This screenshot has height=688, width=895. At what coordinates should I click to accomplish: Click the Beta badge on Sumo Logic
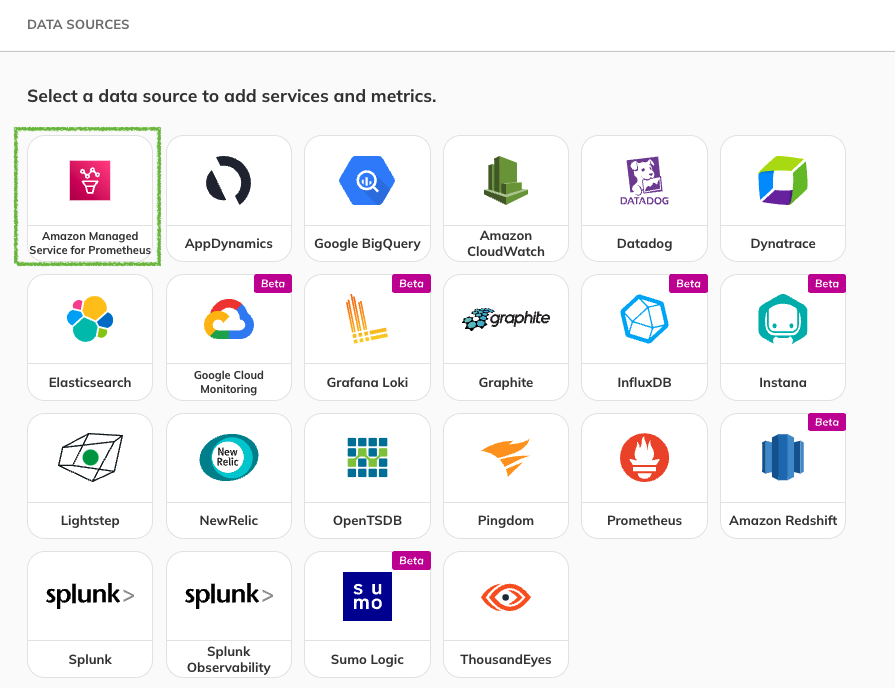point(412,560)
